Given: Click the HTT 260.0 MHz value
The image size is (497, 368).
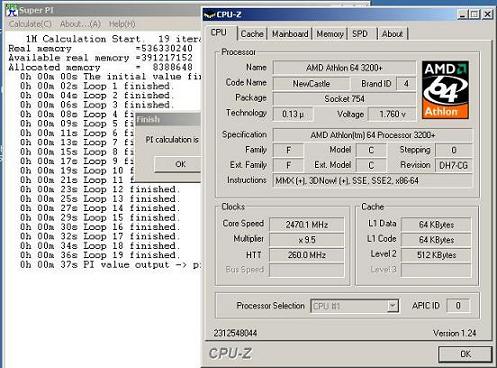Looking at the screenshot, I should click(x=307, y=255).
